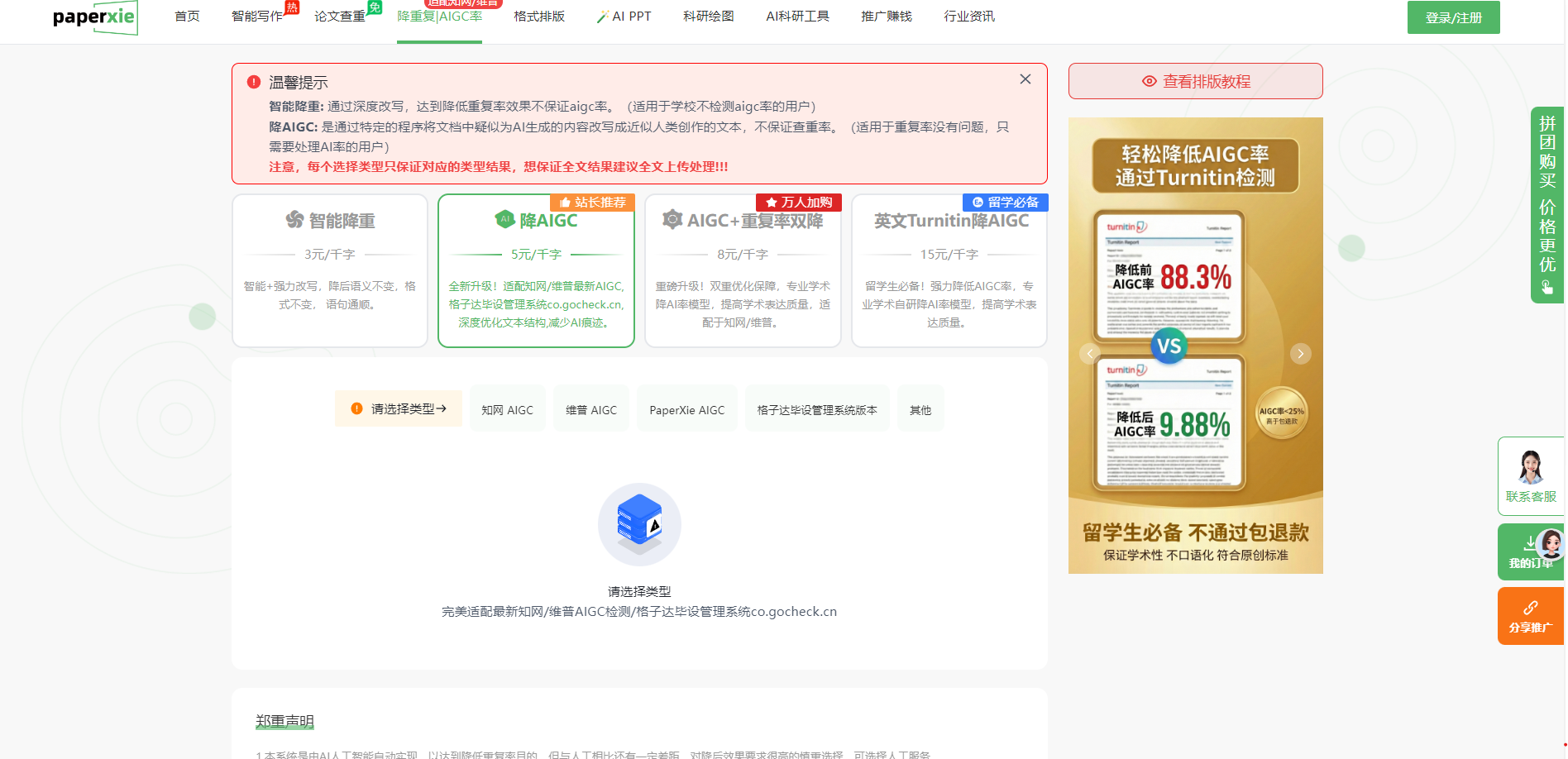This screenshot has height=759, width=1568.
Task: Select the 降重复|AIGC率 nav tab
Action: [x=439, y=17]
